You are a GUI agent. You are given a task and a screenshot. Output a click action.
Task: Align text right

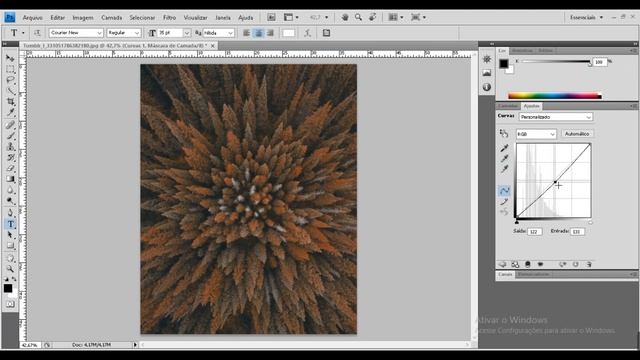coord(270,33)
